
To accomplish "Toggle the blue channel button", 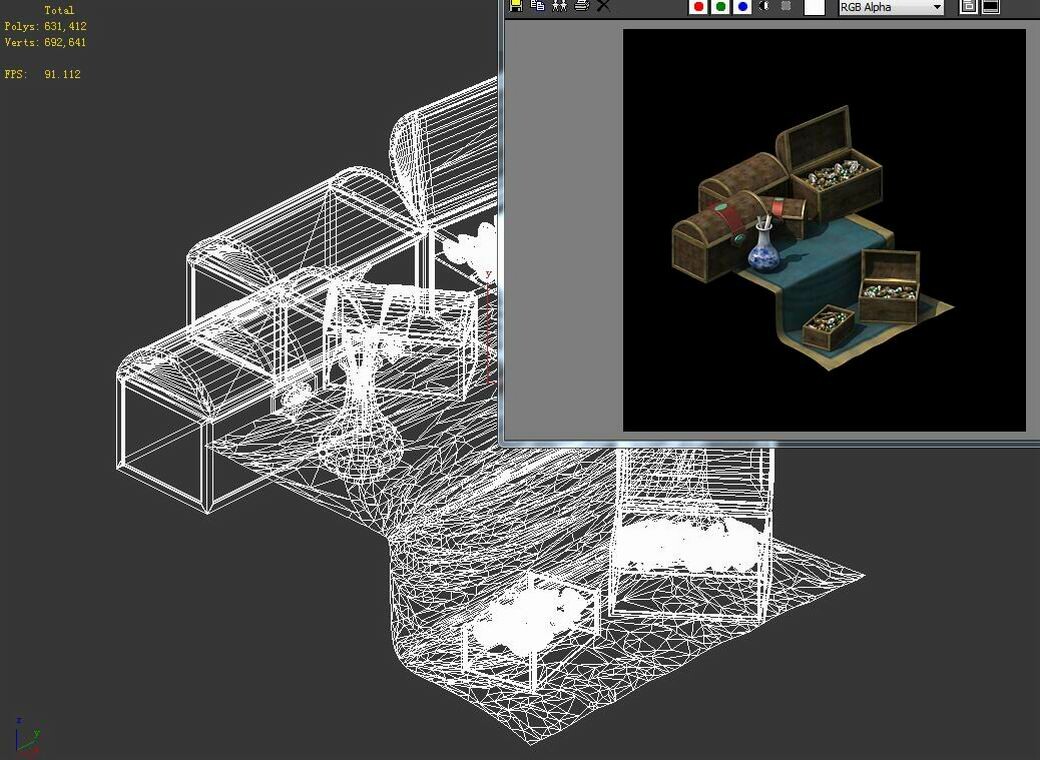I will click(x=743, y=7).
